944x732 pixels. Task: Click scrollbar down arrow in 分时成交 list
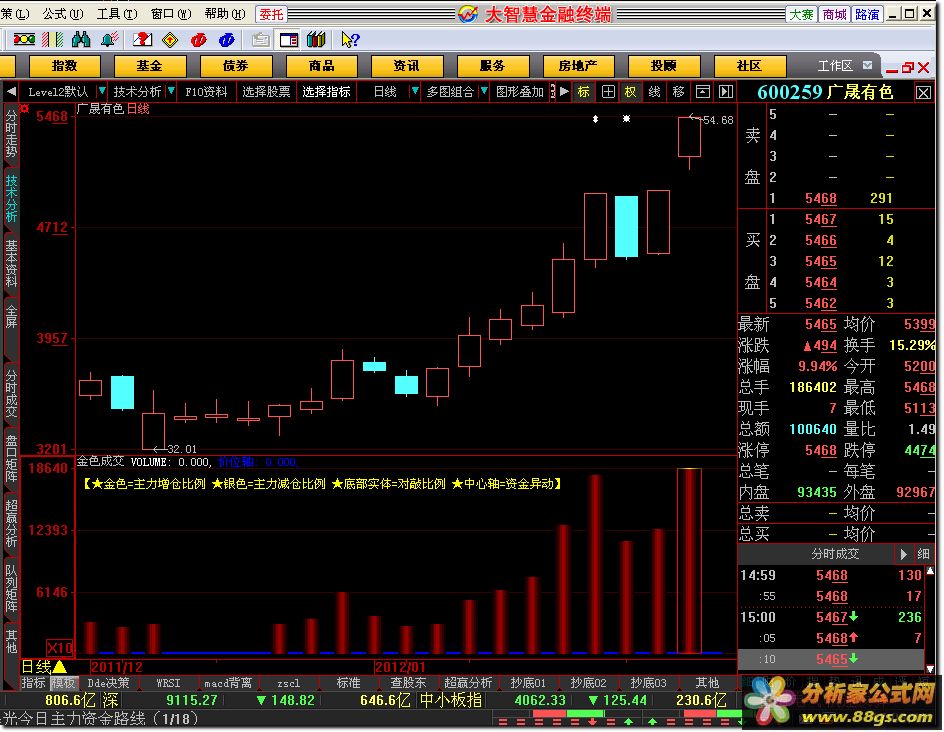[930, 668]
